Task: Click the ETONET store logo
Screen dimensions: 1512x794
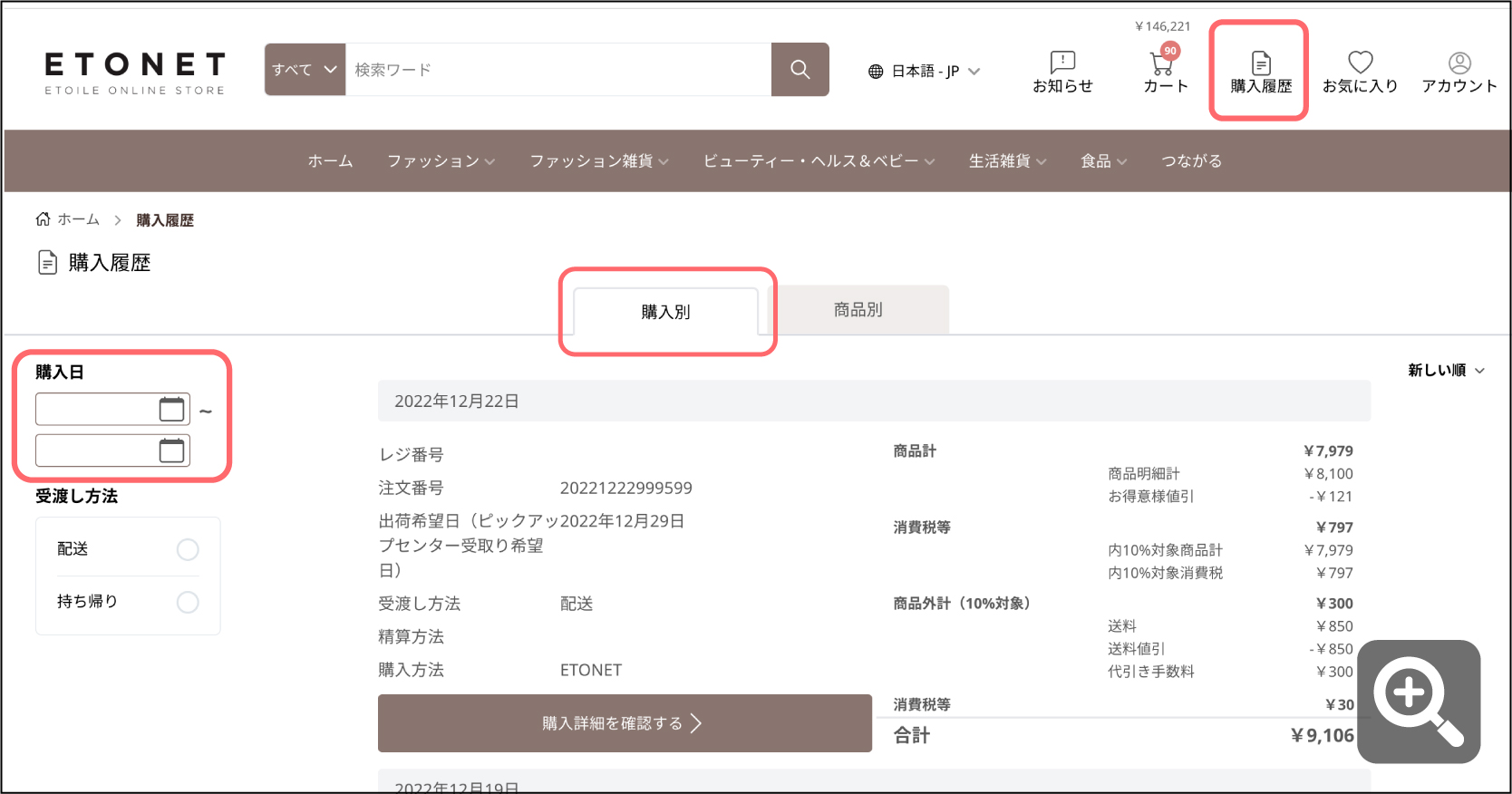Action: (135, 73)
